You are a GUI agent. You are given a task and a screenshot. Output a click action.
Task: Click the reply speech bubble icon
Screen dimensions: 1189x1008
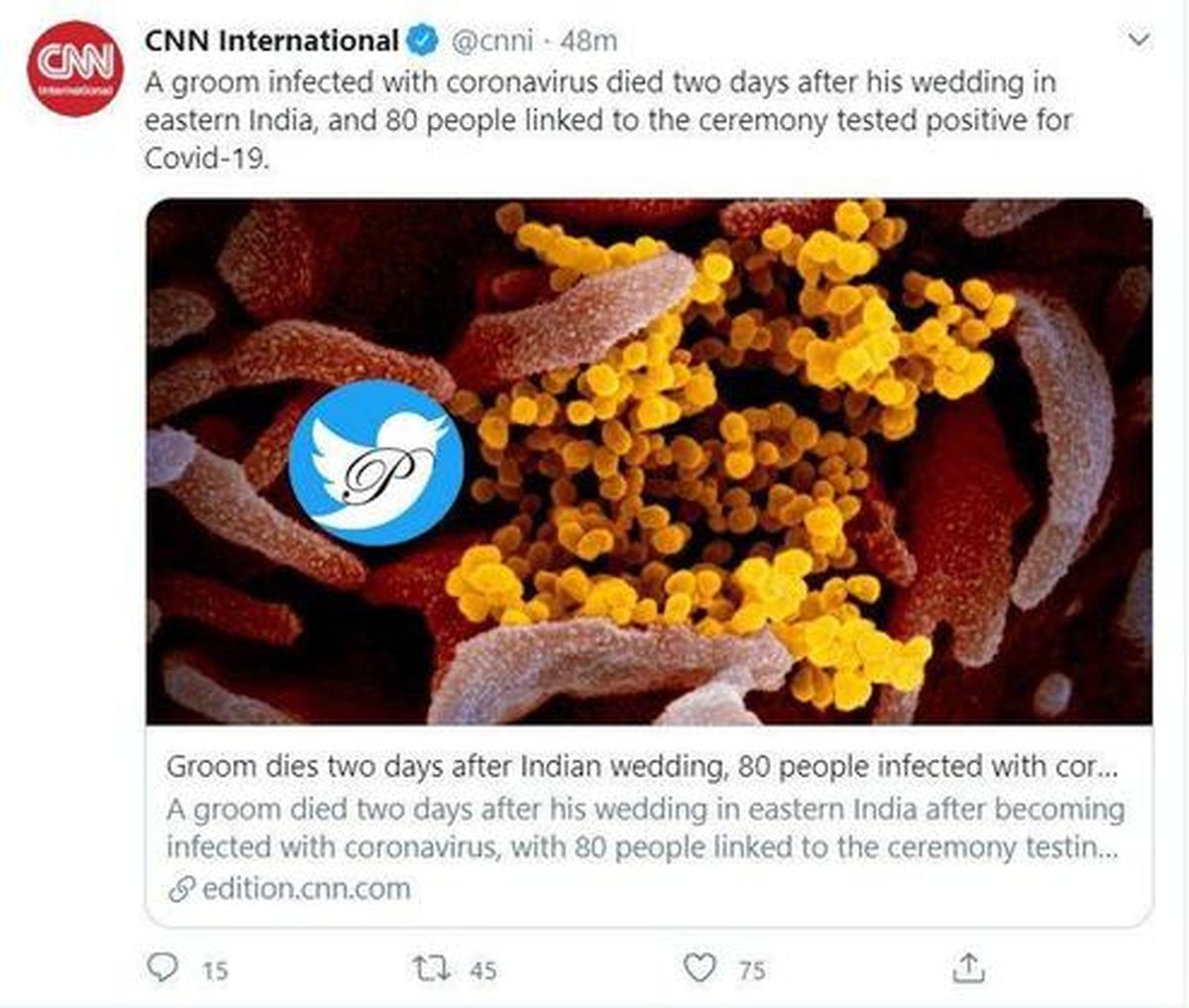(162, 966)
